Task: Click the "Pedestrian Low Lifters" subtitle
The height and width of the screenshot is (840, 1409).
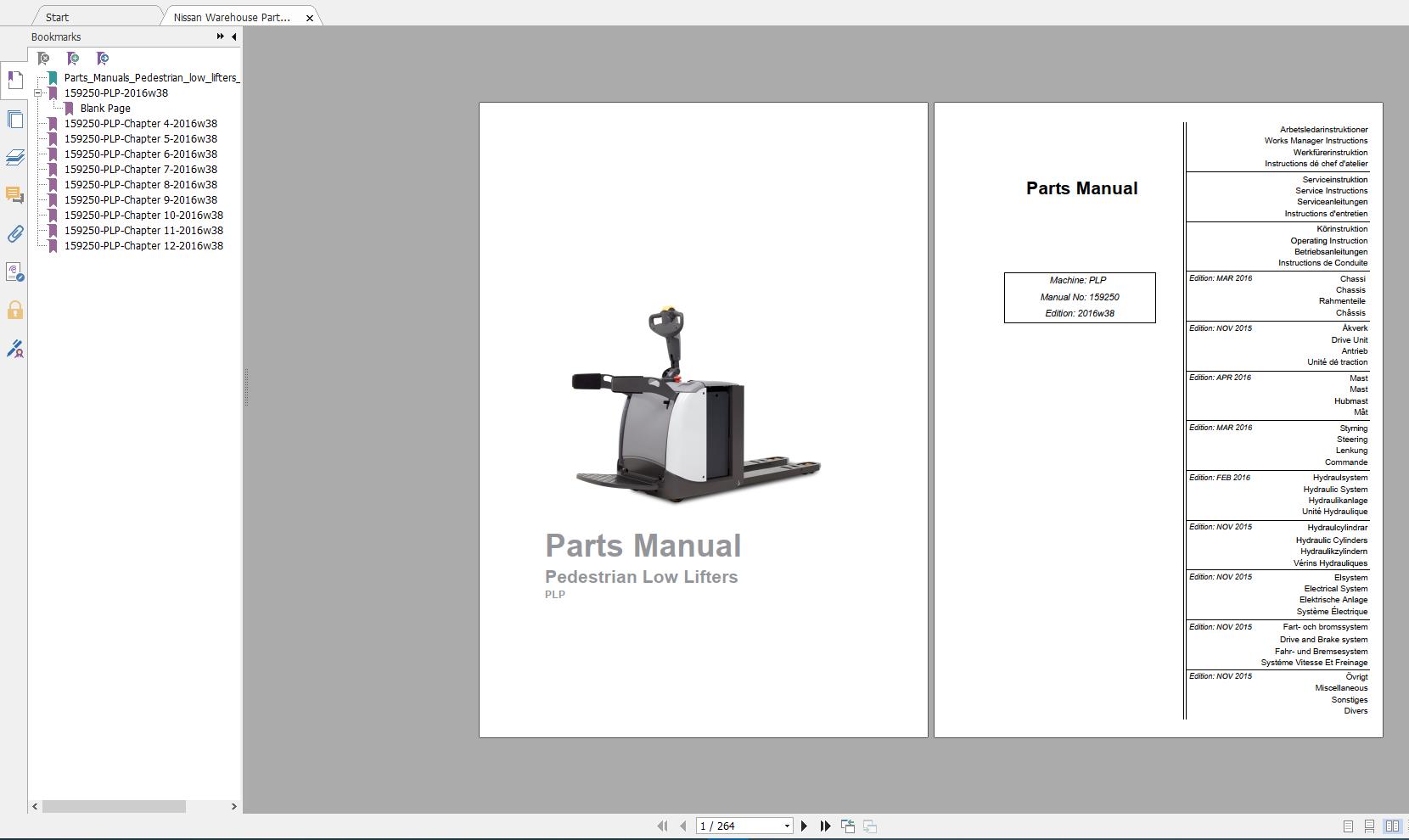Action: pyautogui.click(x=642, y=577)
